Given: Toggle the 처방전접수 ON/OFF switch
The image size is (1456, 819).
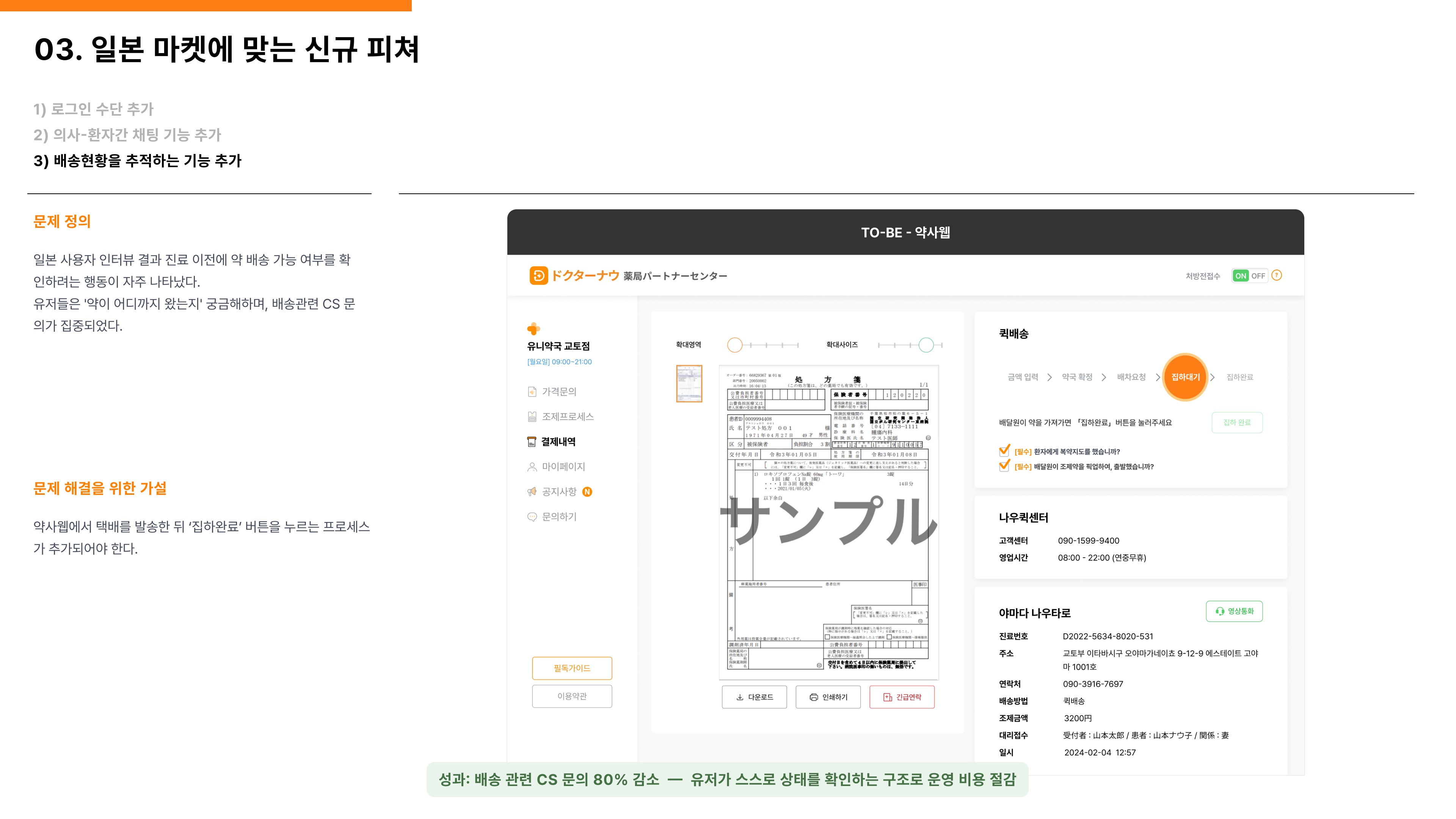Looking at the screenshot, I should point(1250,276).
